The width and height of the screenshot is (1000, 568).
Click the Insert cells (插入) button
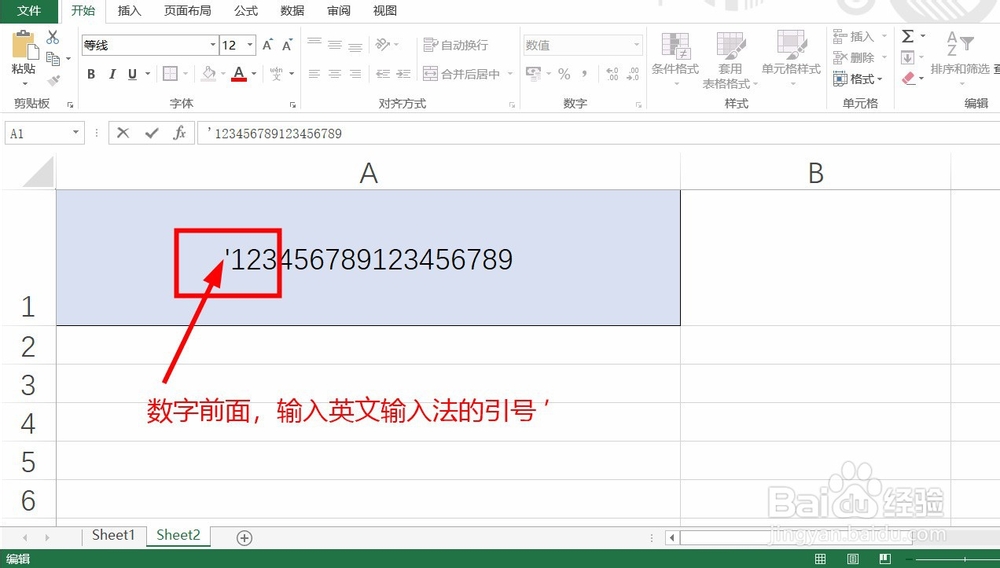coord(853,36)
